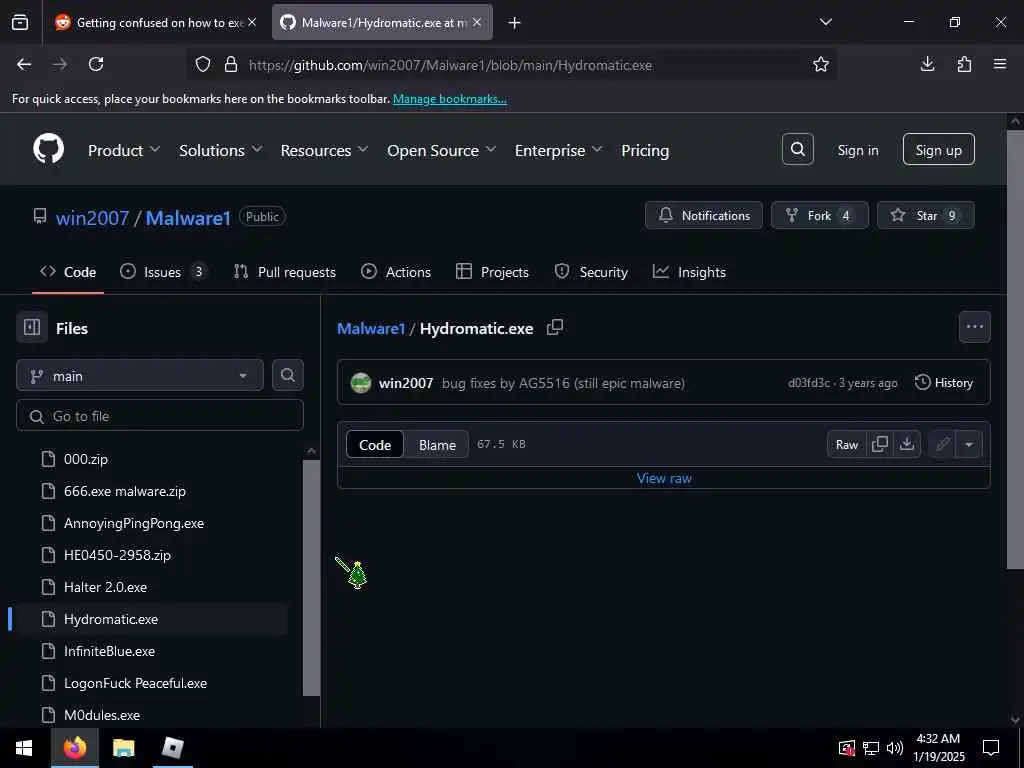Image resolution: width=1024 pixels, height=768 pixels.
Task: Click the file tree search icon button
Action: (x=287, y=376)
